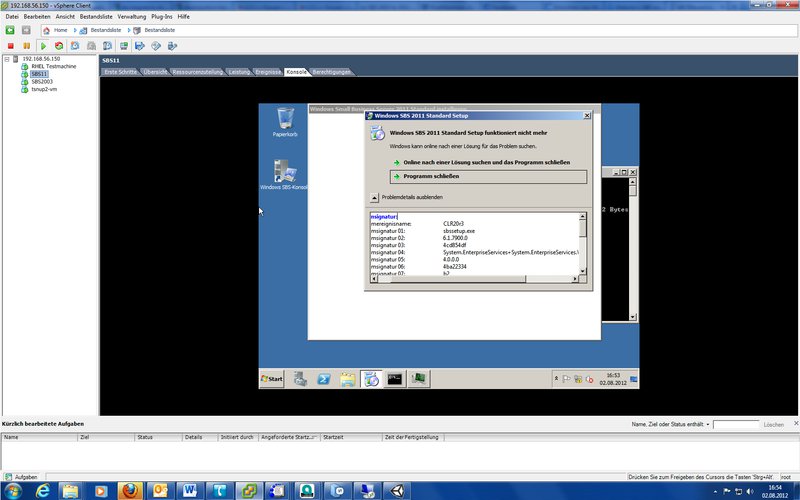
Task: Click the Löschen filter clear button
Action: tap(773, 424)
